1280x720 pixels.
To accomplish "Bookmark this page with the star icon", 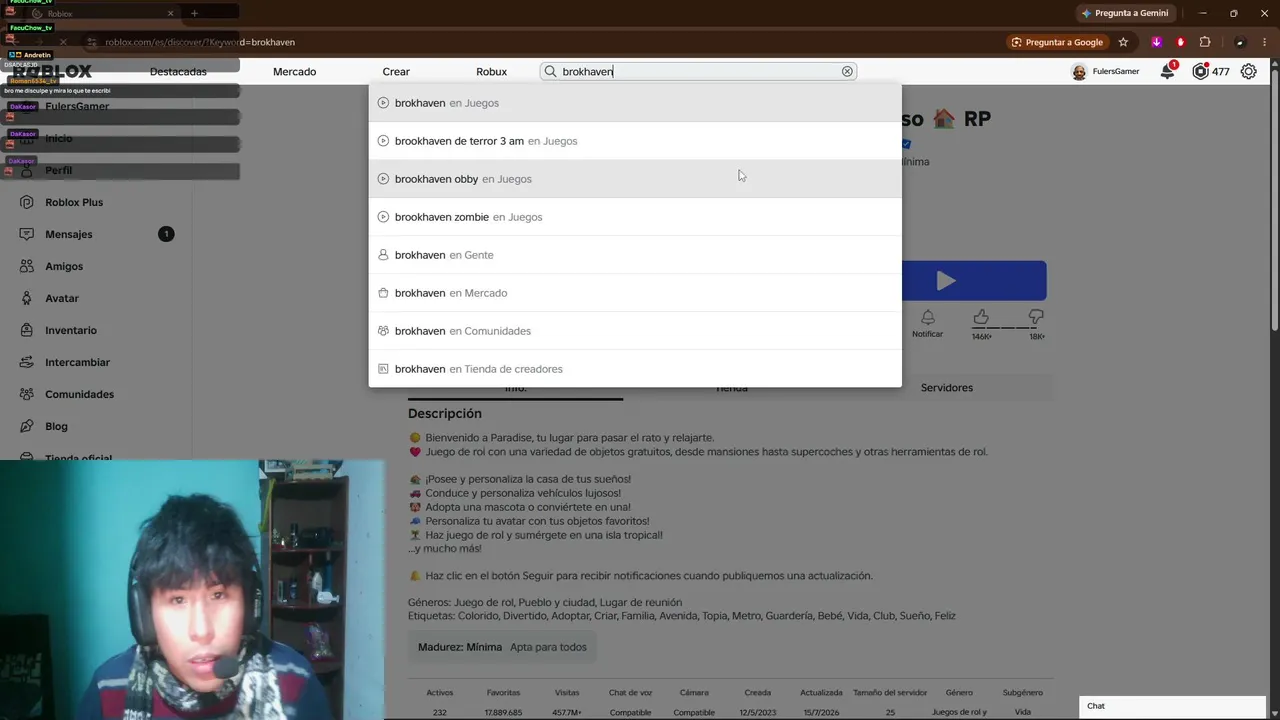I will (1123, 42).
